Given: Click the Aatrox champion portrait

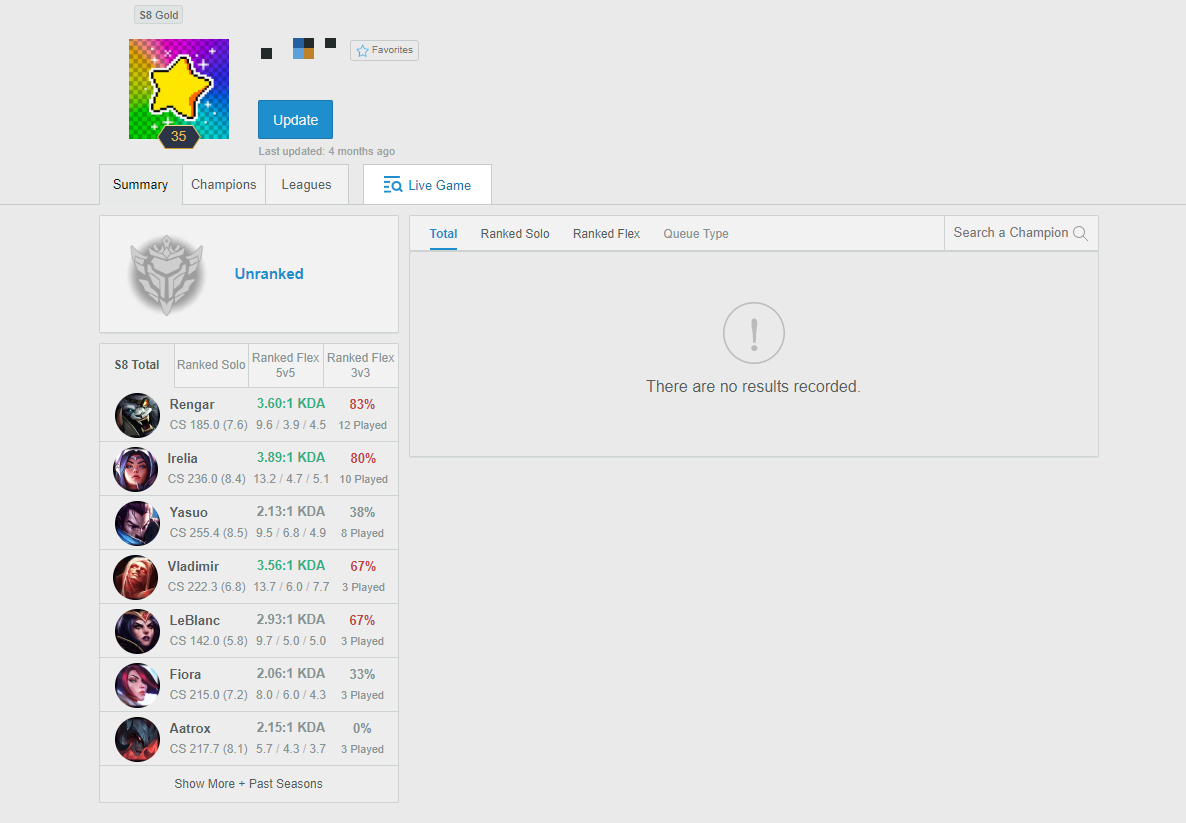Looking at the screenshot, I should pos(138,739).
